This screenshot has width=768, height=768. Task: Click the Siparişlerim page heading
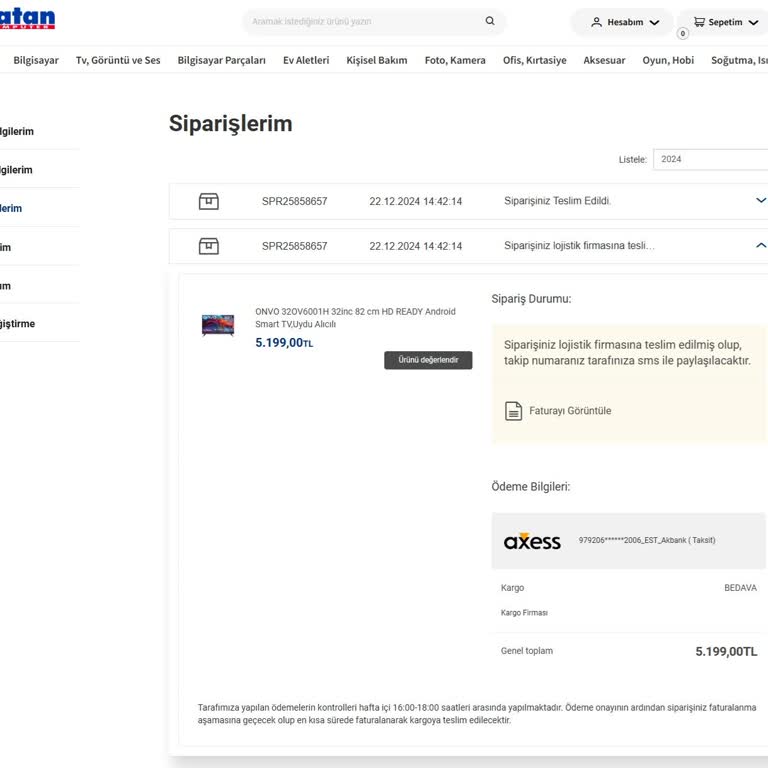(231, 124)
